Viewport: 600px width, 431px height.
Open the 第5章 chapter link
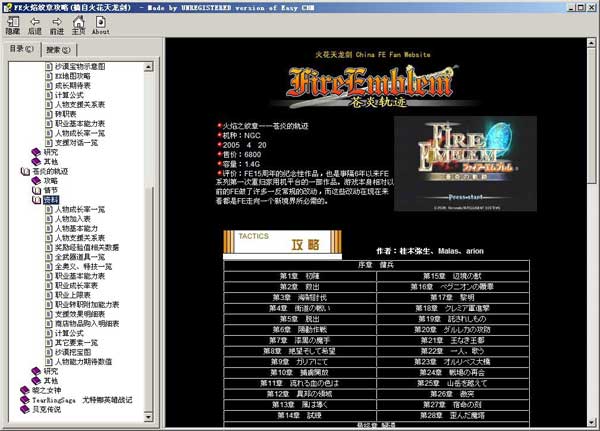pyautogui.click(x=300, y=319)
